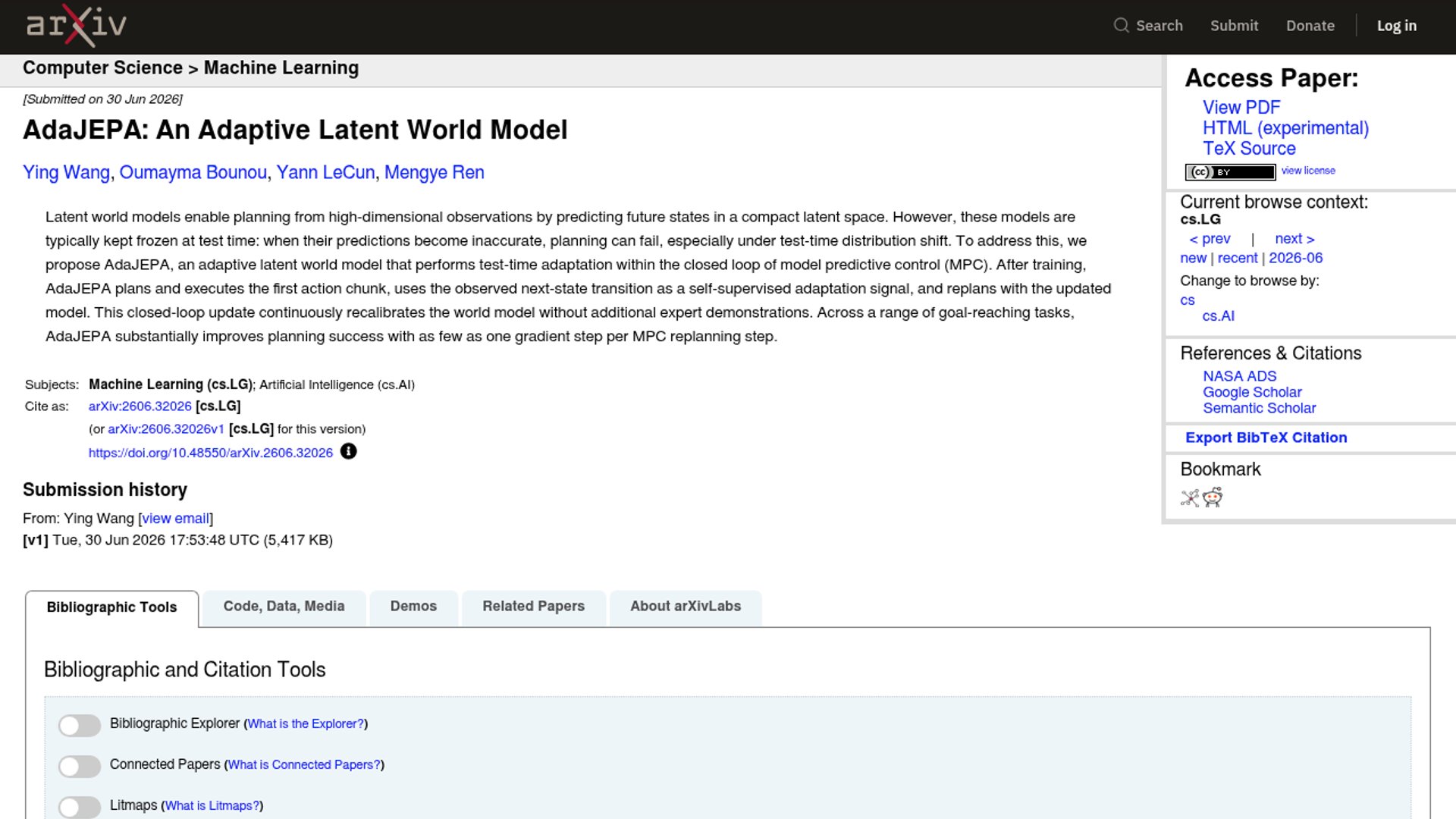
Task: Toggle the Litmaps switch
Action: (x=80, y=807)
